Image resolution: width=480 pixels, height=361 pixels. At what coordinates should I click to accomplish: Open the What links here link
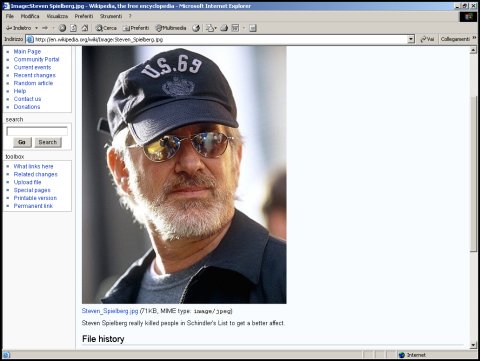33,166
